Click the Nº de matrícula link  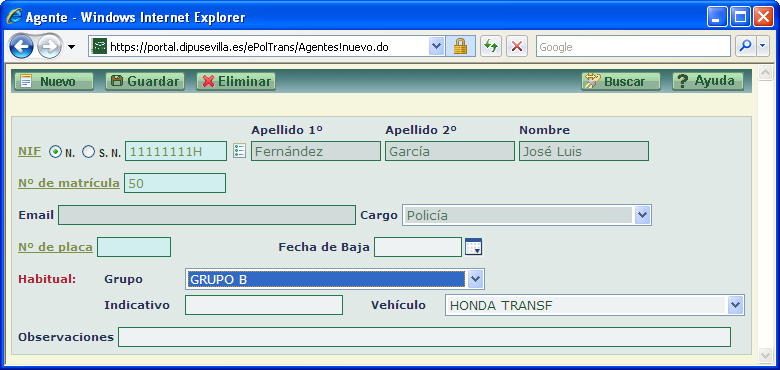tap(69, 184)
